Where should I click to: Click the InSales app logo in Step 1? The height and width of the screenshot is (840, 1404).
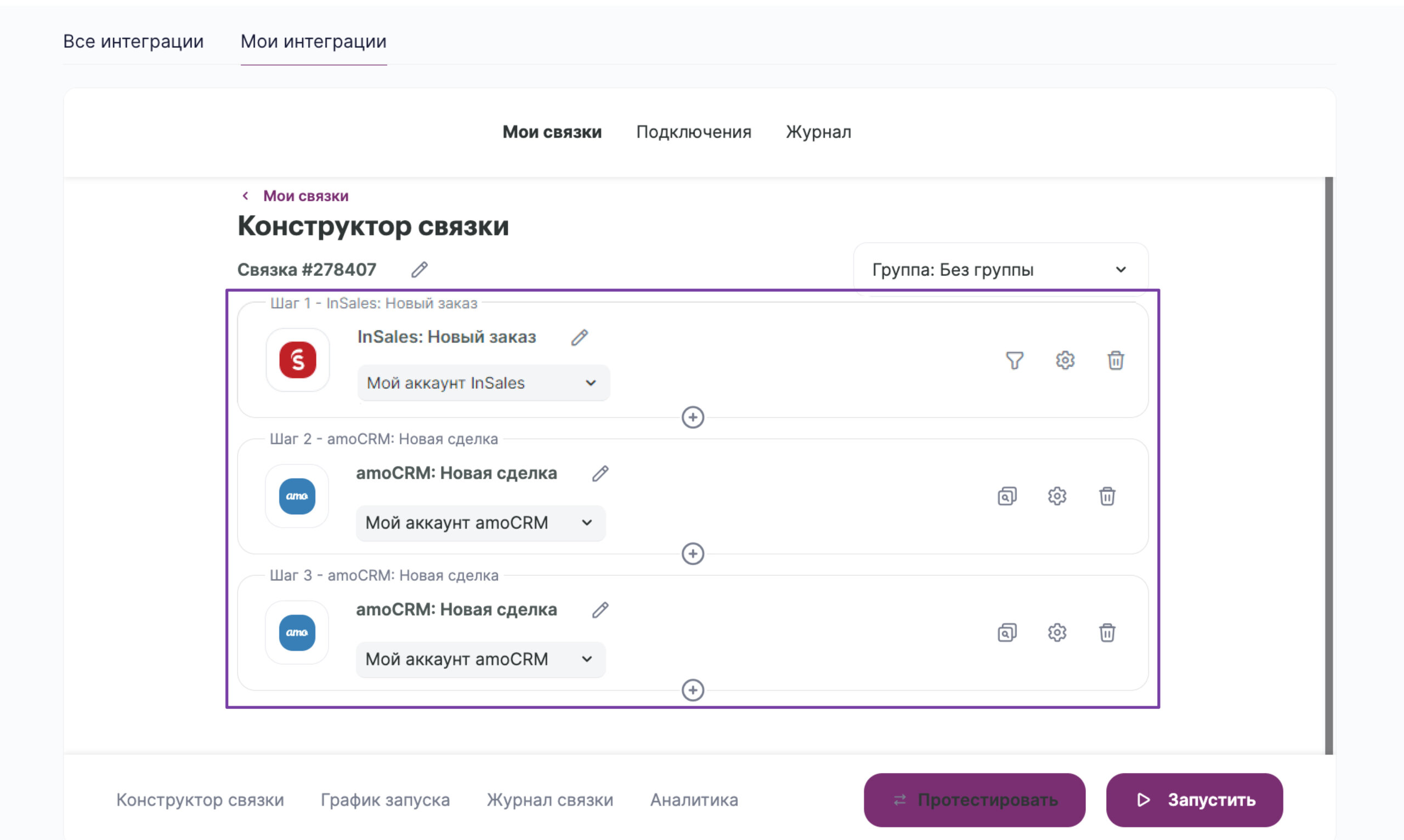click(x=298, y=360)
